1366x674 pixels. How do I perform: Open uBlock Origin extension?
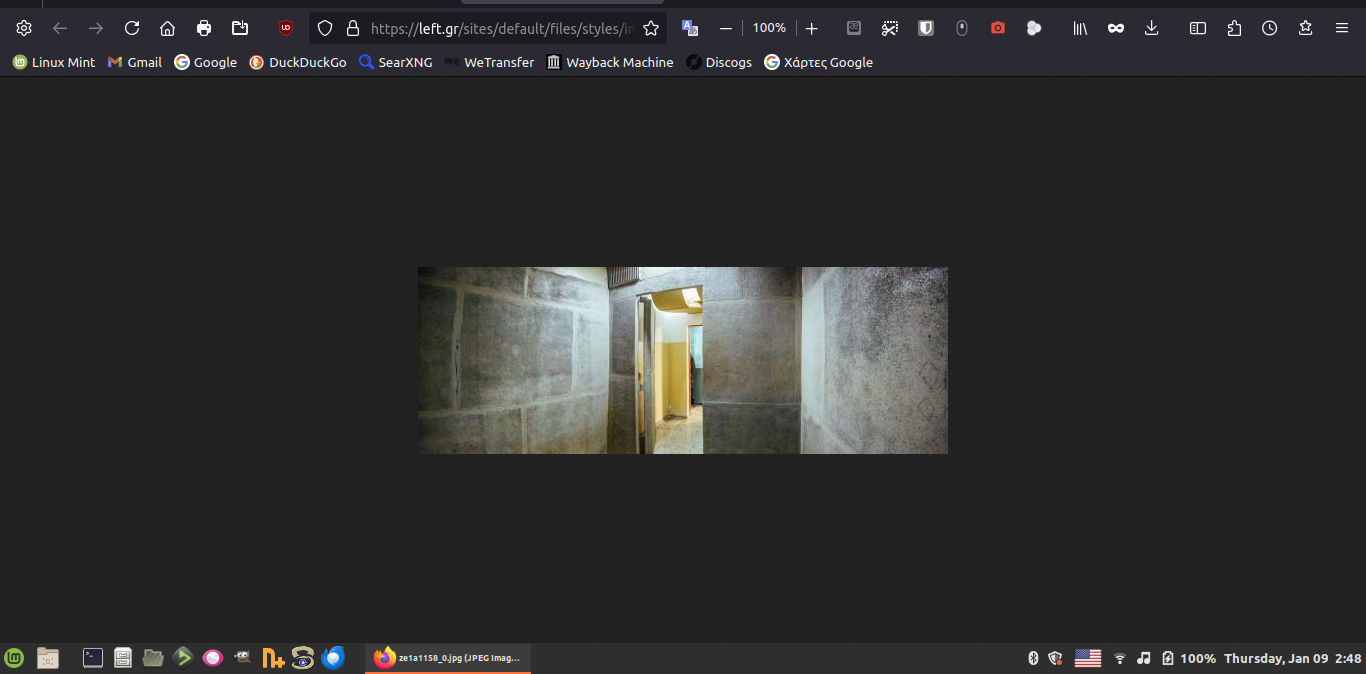(286, 28)
